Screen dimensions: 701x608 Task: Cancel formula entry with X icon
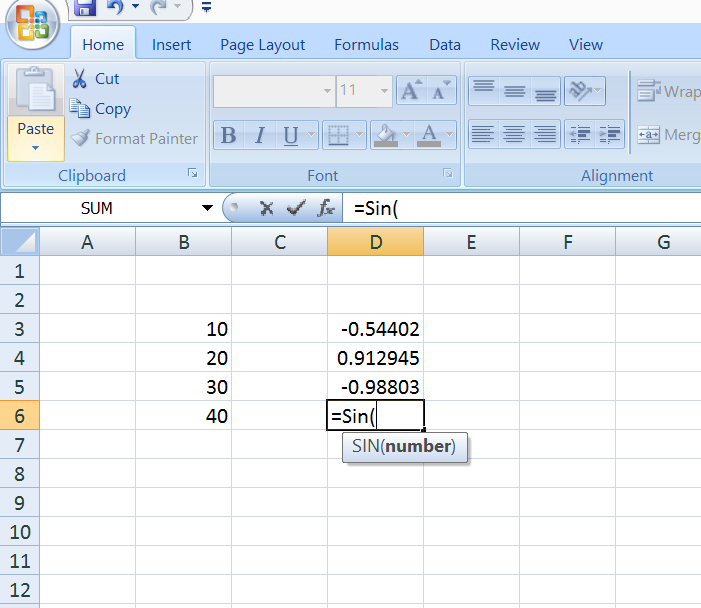click(266, 208)
